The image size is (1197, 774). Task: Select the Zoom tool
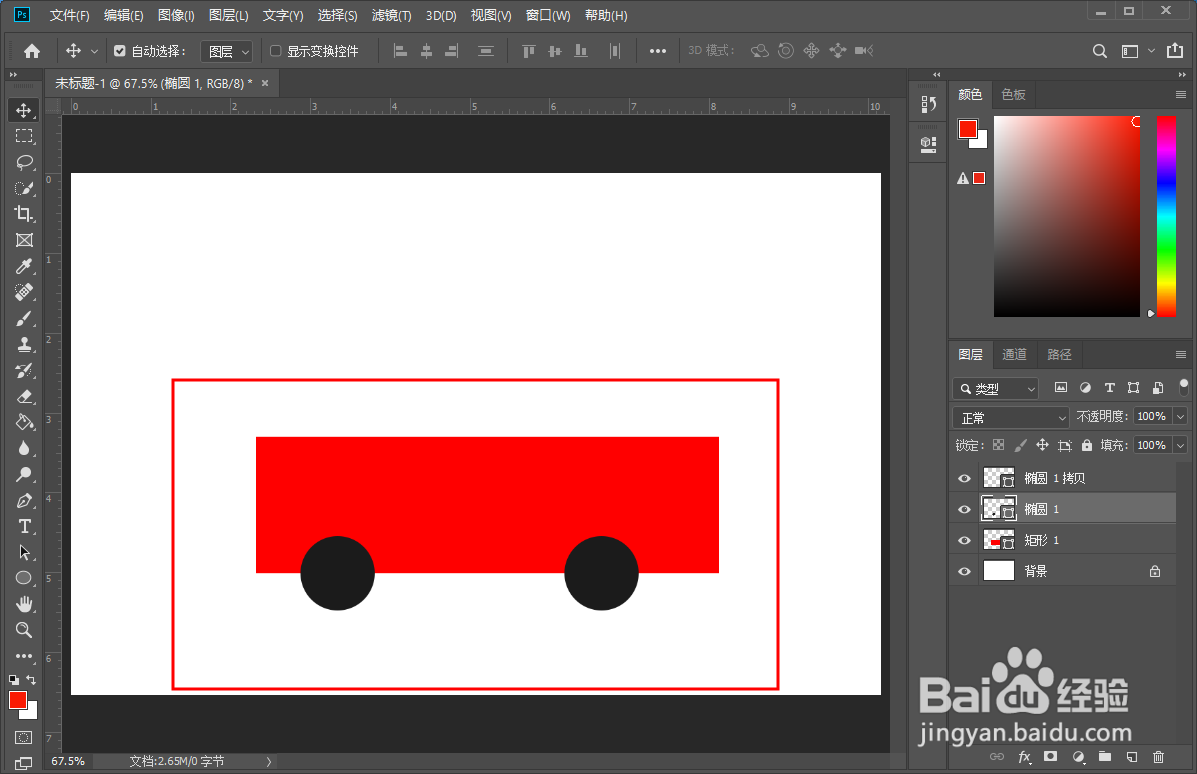coord(24,630)
